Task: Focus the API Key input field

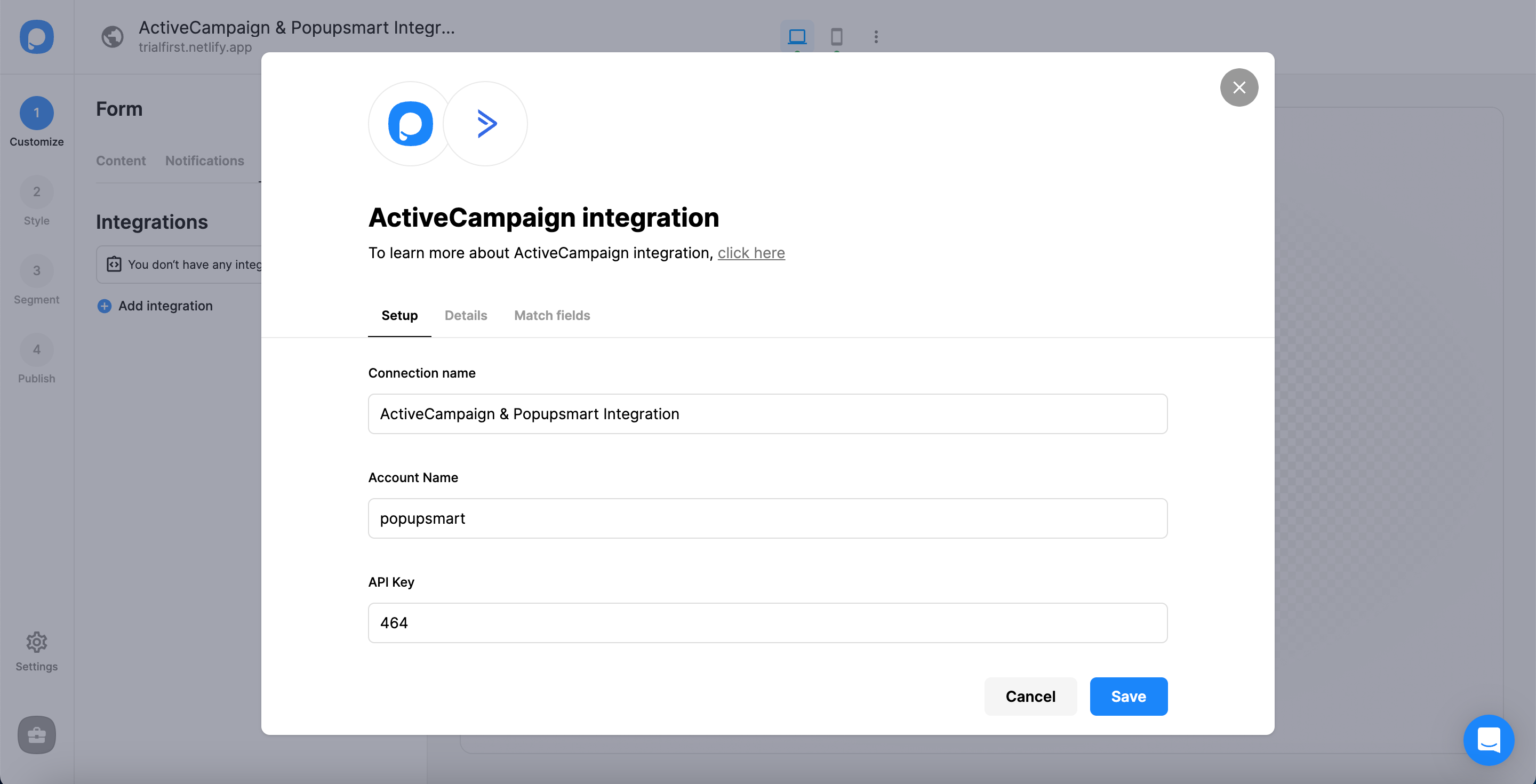Action: coord(767,623)
